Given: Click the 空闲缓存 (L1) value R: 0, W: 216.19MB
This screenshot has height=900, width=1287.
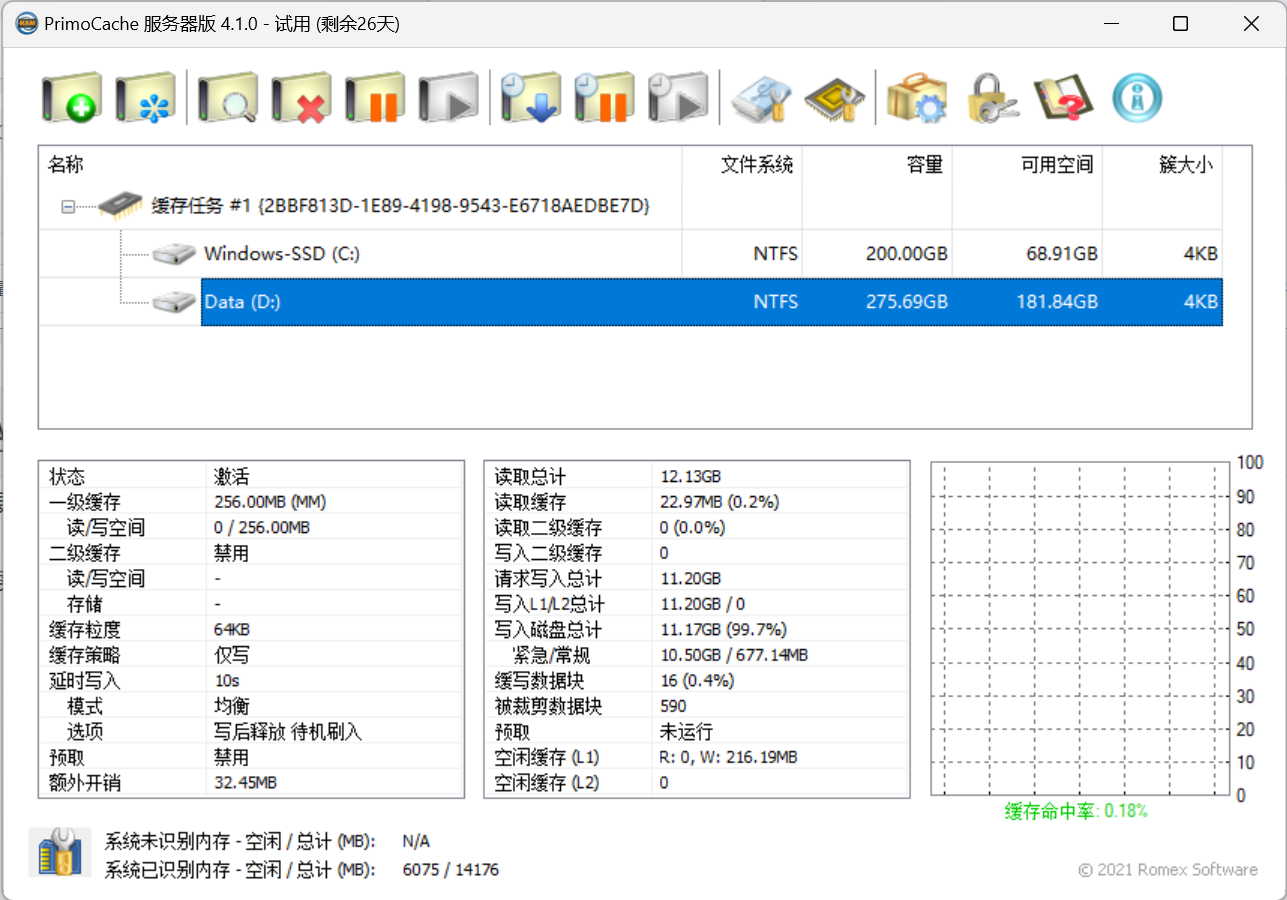Looking at the screenshot, I should coord(729,757).
